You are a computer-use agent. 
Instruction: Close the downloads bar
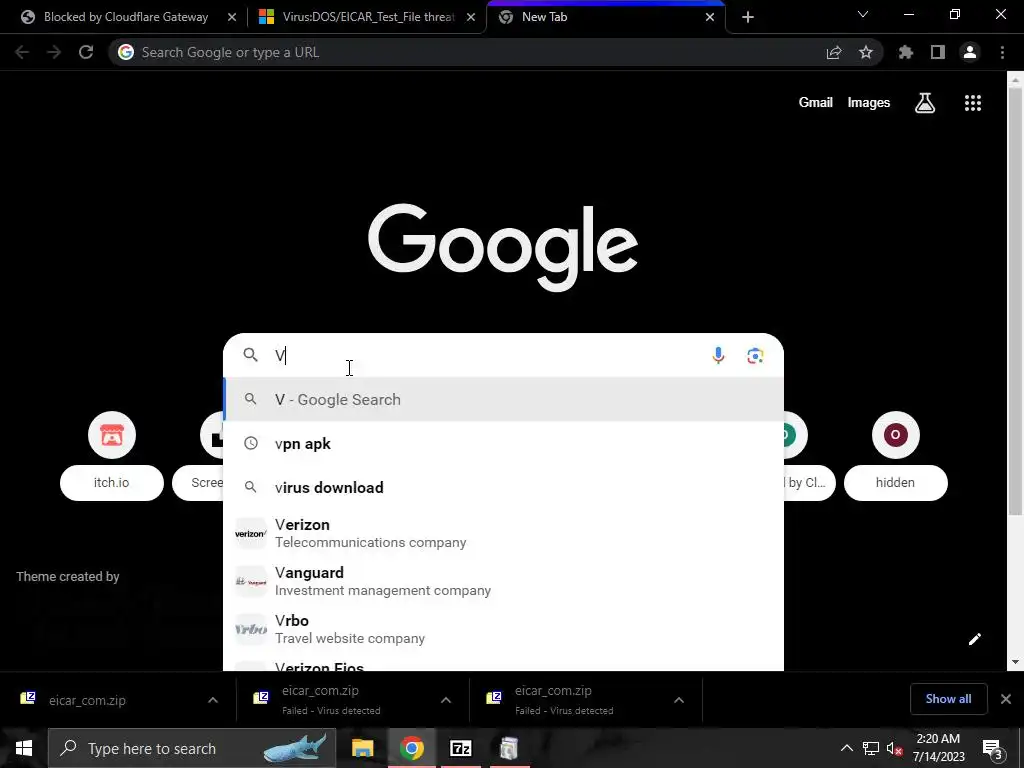pyautogui.click(x=1006, y=699)
